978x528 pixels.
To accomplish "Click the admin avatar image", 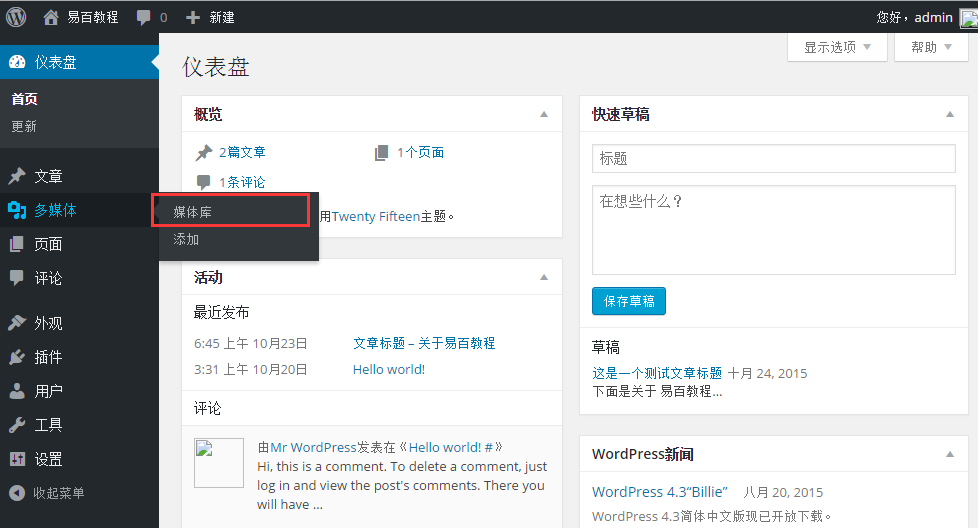I will pyautogui.click(x=969, y=17).
